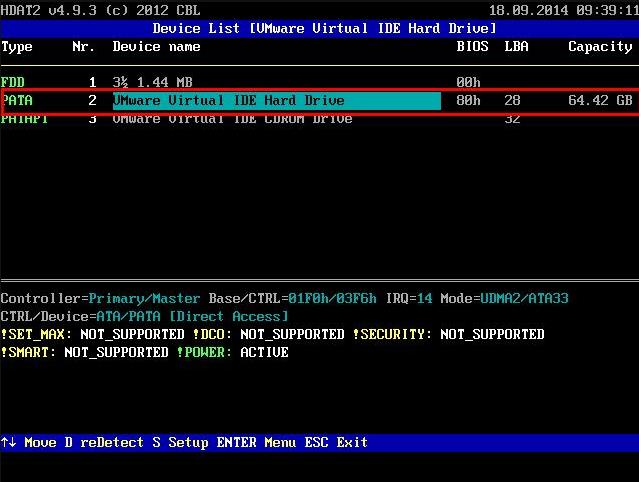The height and width of the screenshot is (482, 639).
Task: Click the 'Device List' title bar
Action: tap(320, 29)
